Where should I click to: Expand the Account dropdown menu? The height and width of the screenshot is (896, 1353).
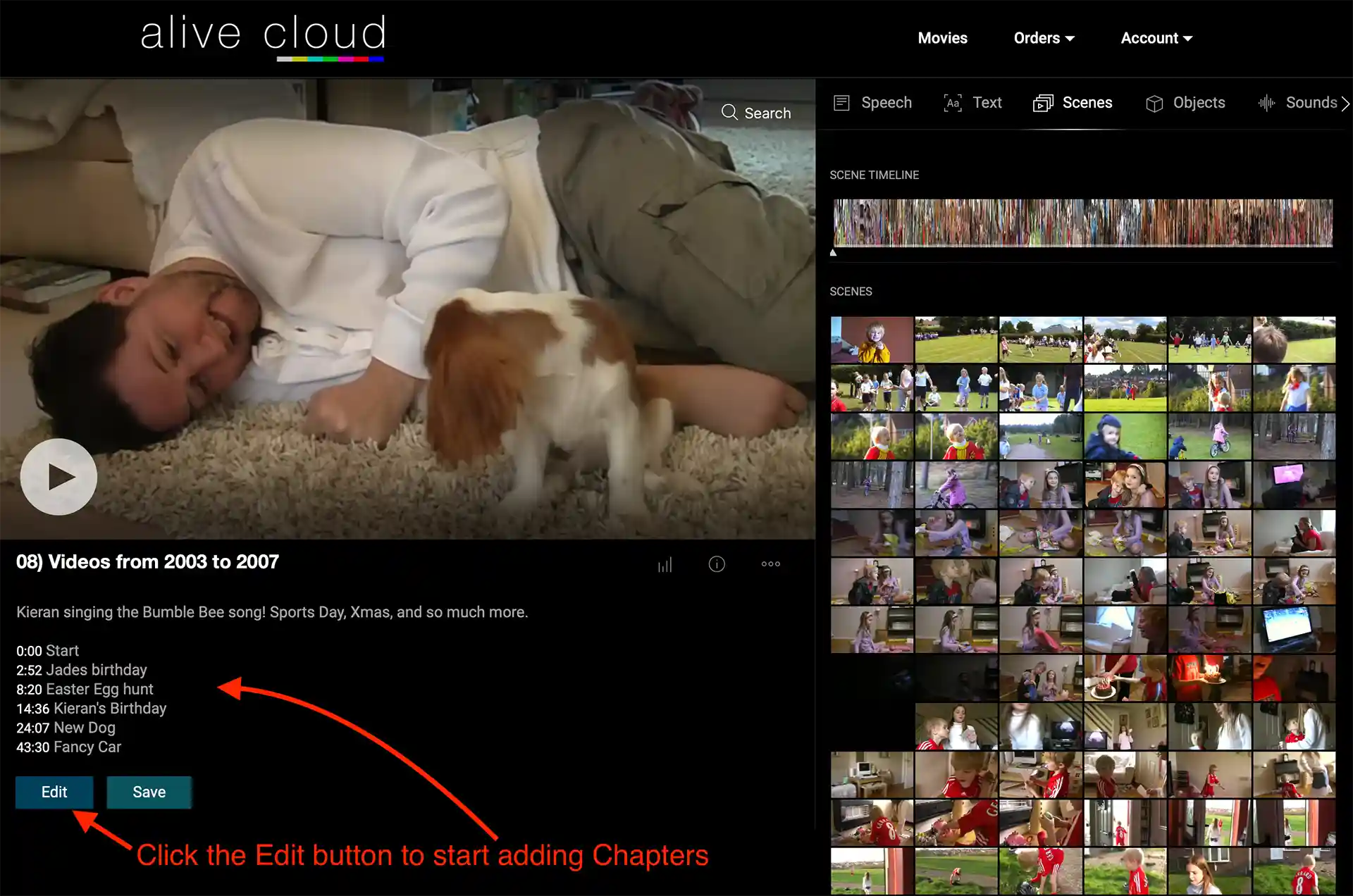1156,38
